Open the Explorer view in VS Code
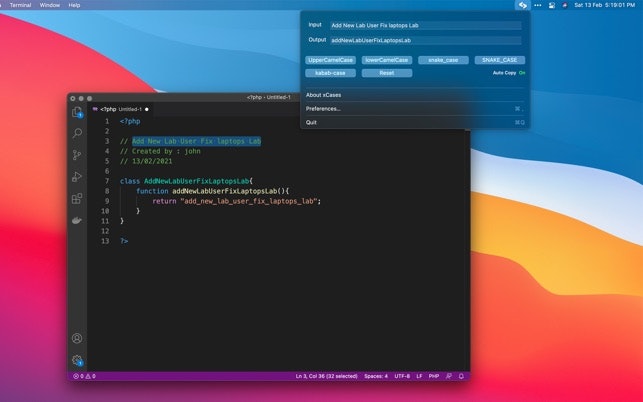This screenshot has width=643, height=402. click(x=77, y=112)
